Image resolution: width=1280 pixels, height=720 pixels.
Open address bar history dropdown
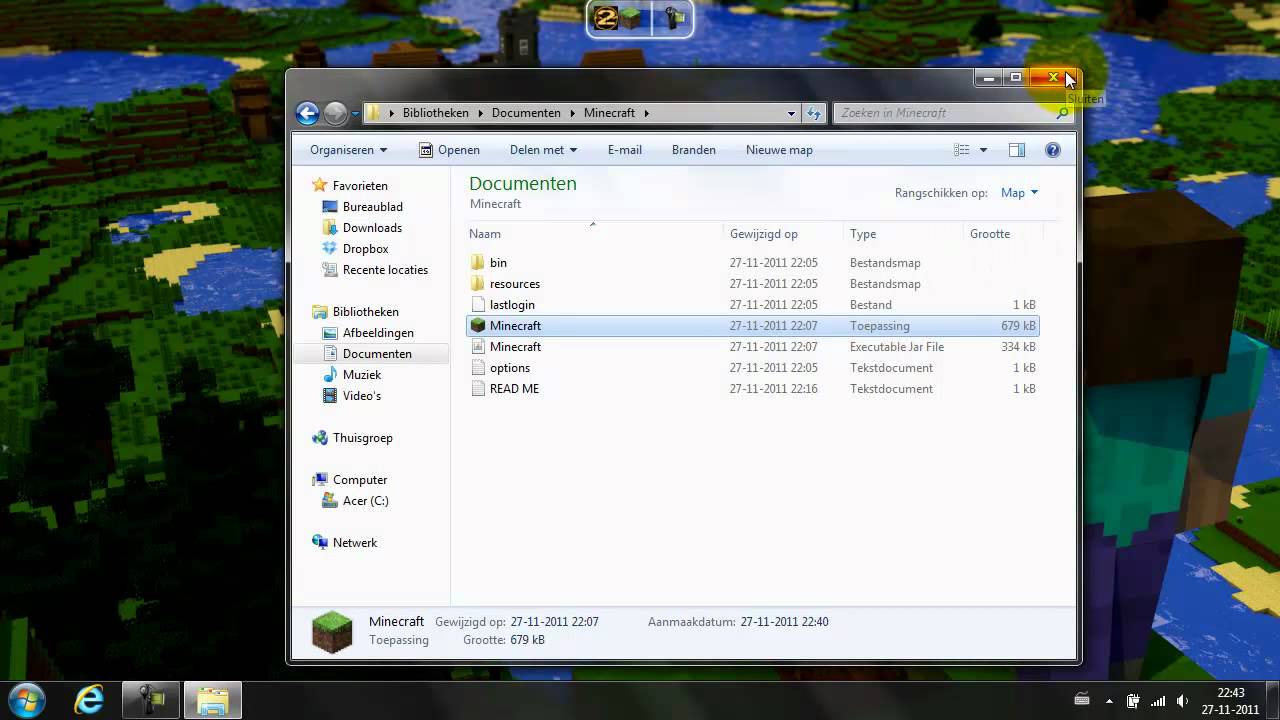[791, 113]
